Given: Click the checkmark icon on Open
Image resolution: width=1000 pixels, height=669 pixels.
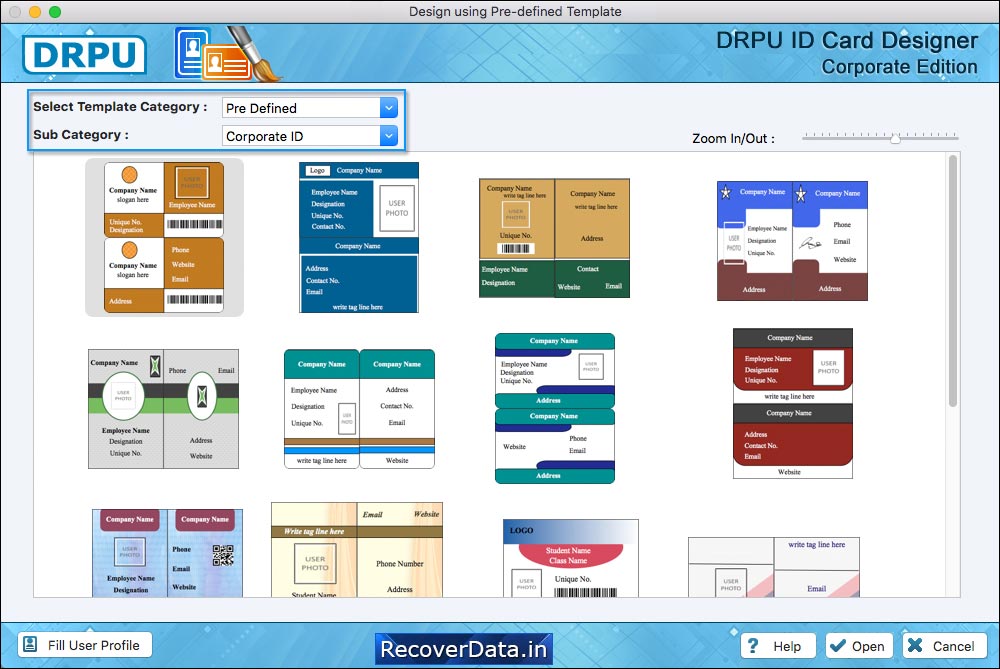Looking at the screenshot, I should pos(838,645).
